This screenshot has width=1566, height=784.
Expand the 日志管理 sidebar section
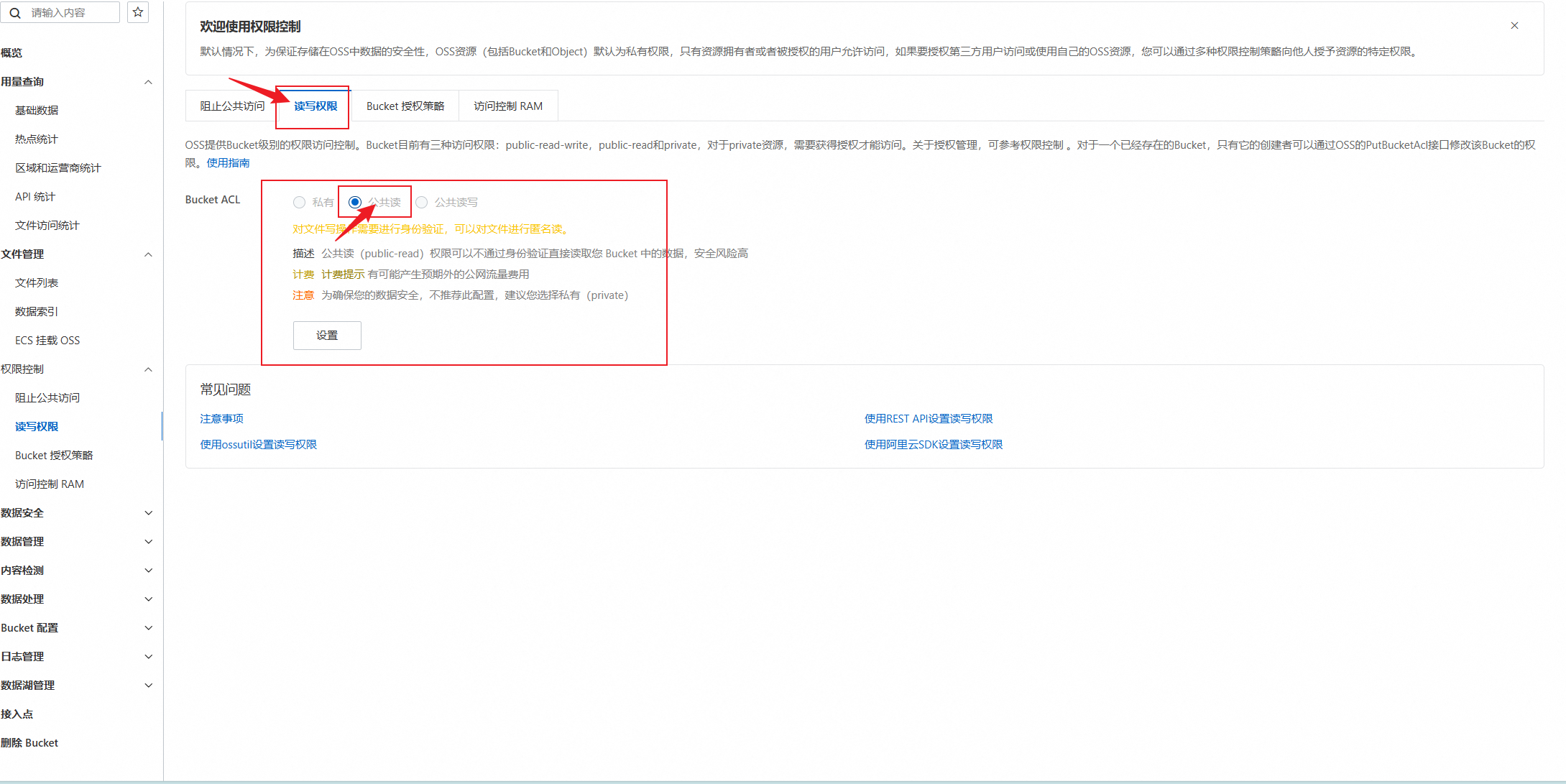click(x=148, y=657)
